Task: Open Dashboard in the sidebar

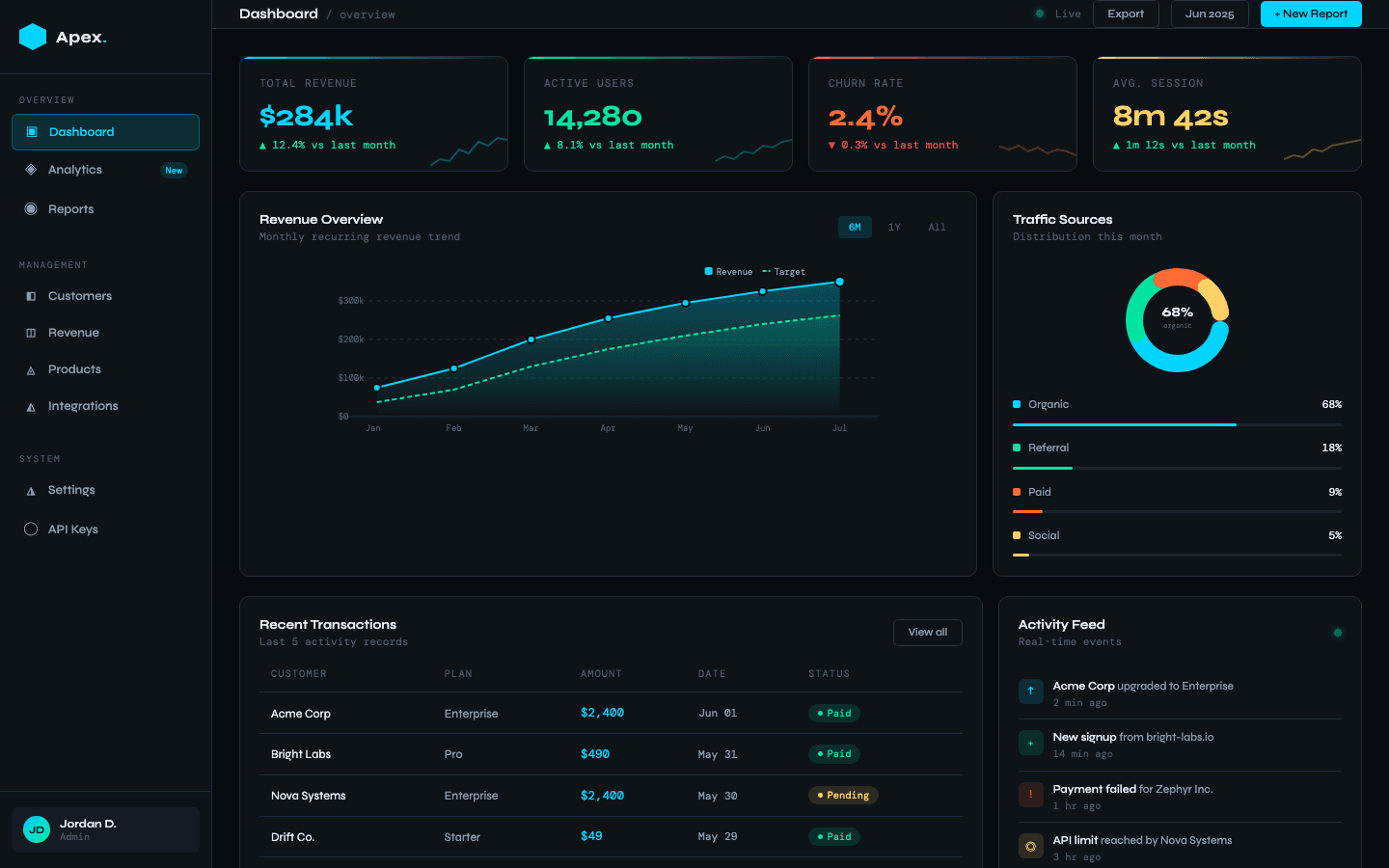Action: (x=105, y=132)
